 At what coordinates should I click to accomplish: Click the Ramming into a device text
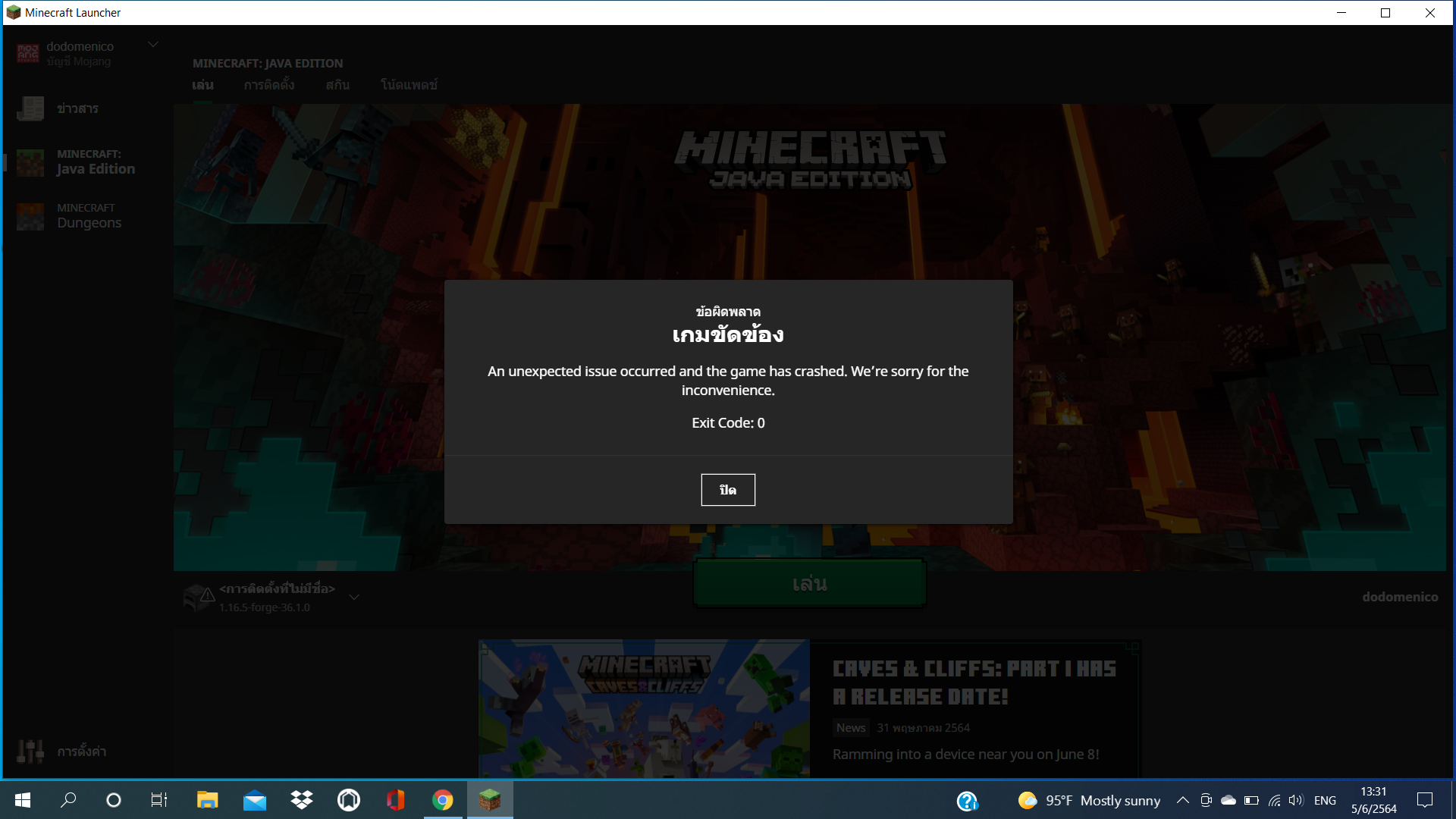coord(965,754)
